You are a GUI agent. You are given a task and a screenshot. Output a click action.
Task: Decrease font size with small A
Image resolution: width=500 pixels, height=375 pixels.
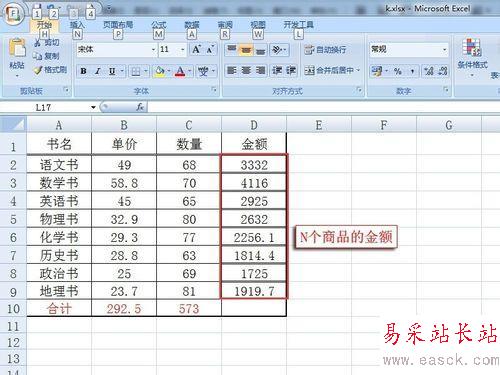(x=210, y=50)
